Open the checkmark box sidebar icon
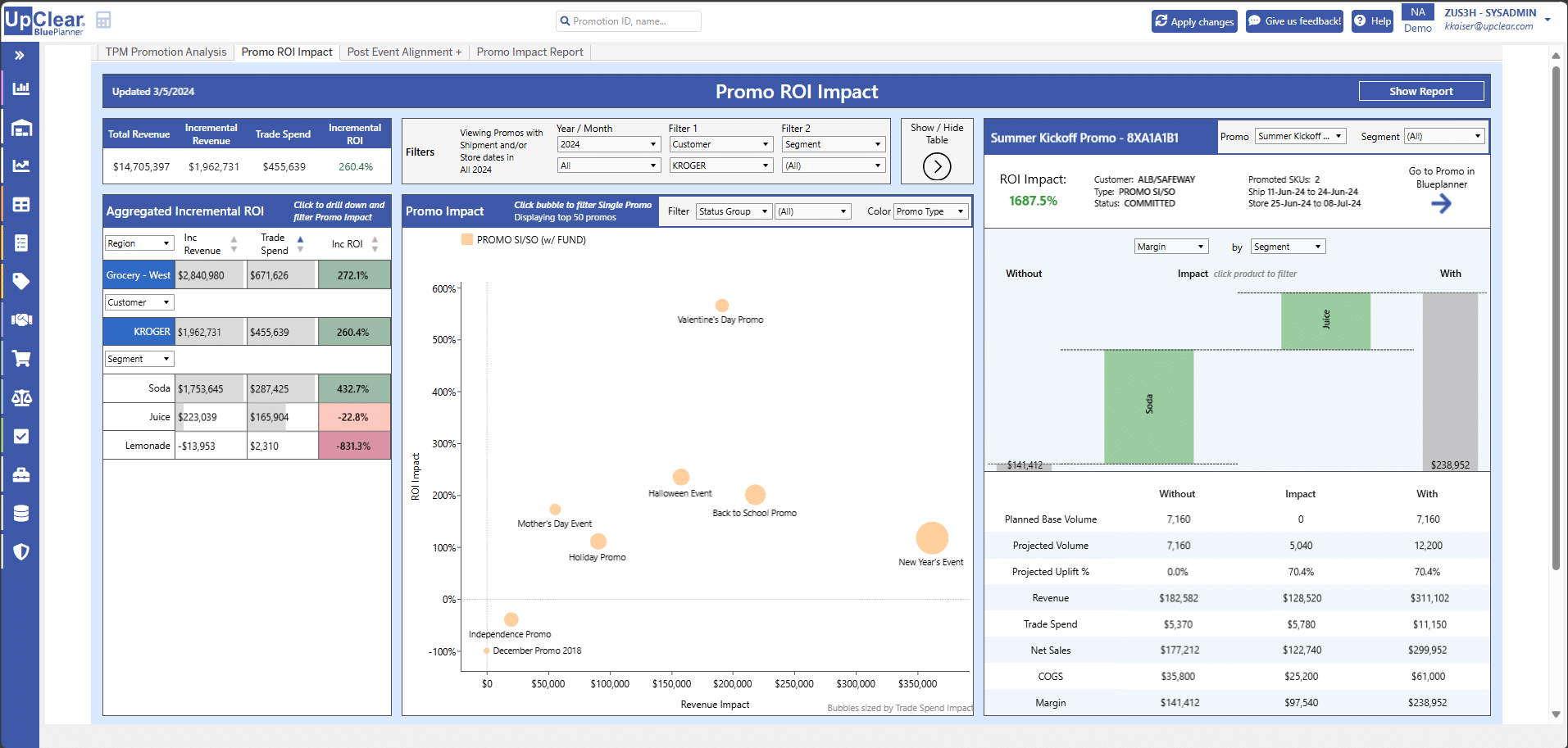1568x748 pixels. 21,436
